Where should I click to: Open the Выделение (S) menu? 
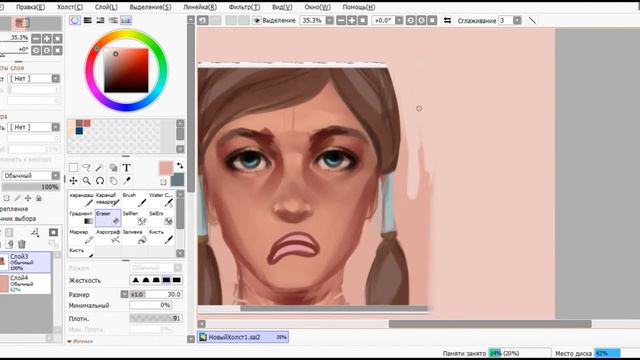(150, 7)
